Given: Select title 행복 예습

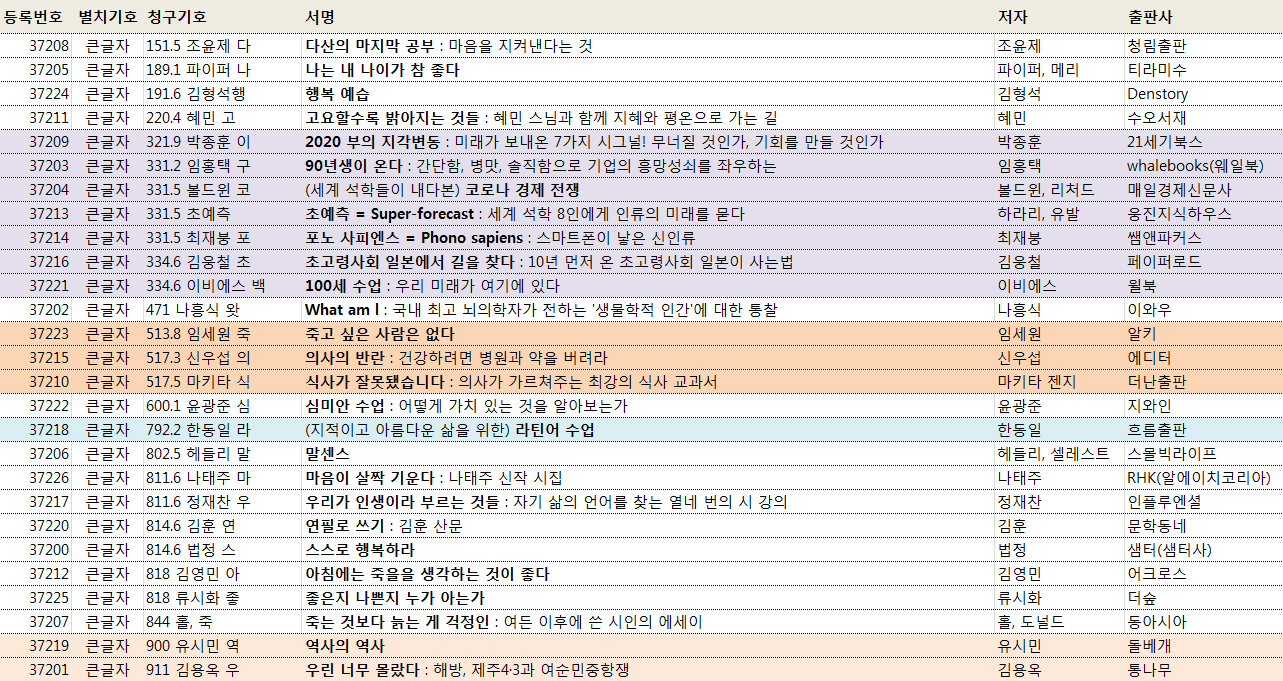Looking at the screenshot, I should [337, 94].
